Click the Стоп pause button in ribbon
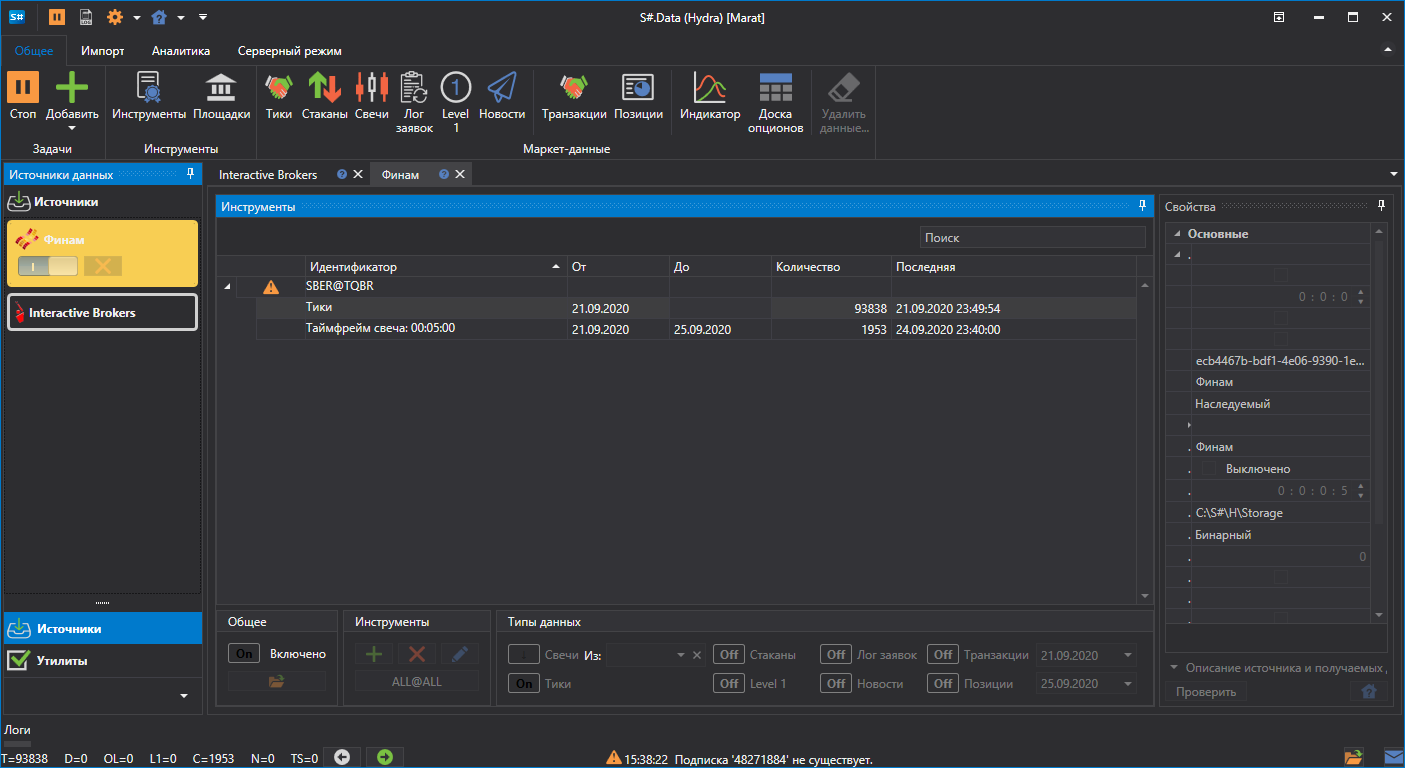Viewport: 1405px width, 768px height. [x=23, y=88]
